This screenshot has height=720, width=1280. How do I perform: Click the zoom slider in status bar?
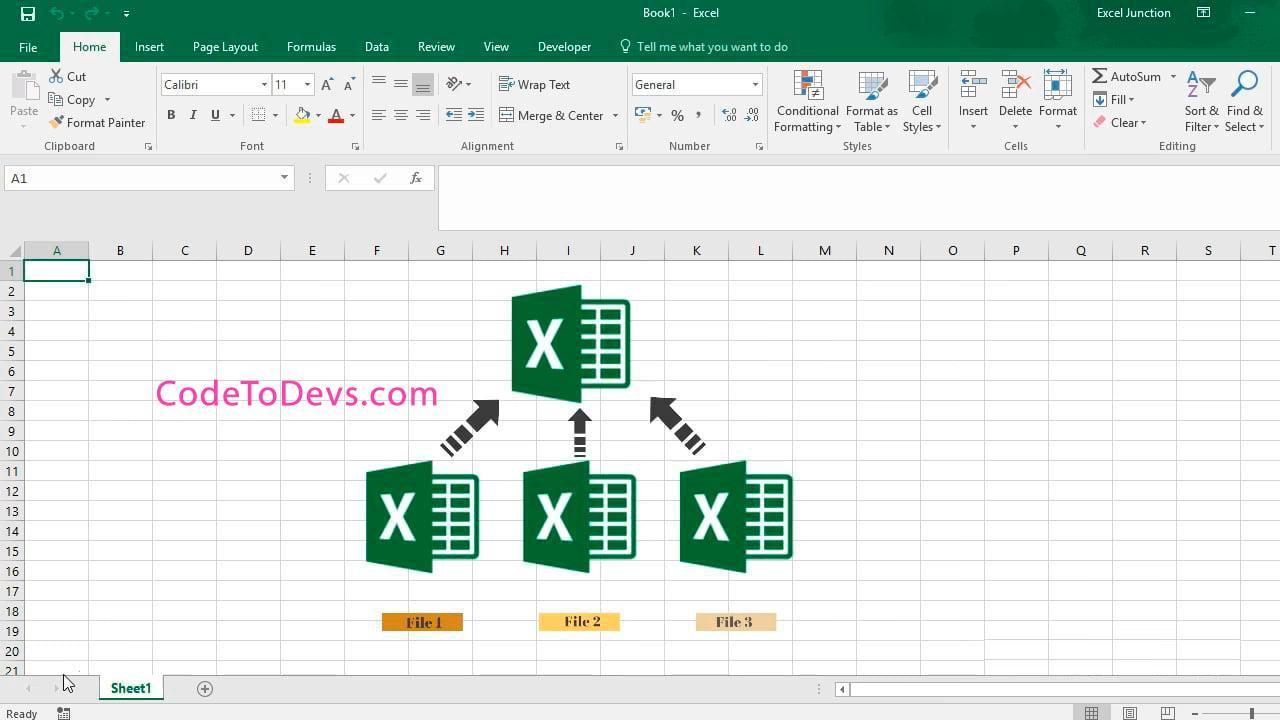1251,713
